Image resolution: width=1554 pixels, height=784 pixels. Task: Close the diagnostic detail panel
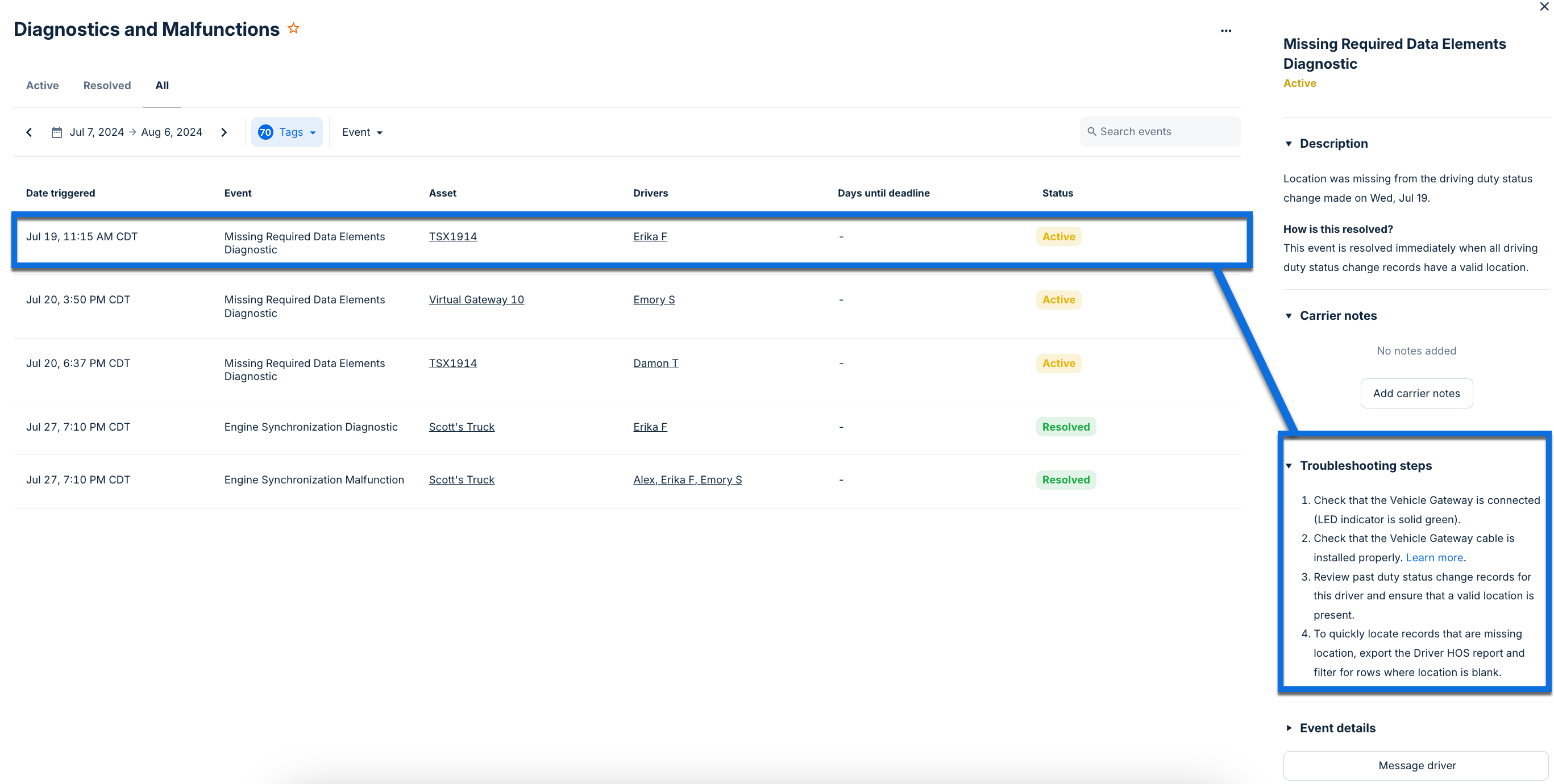(1544, 7)
